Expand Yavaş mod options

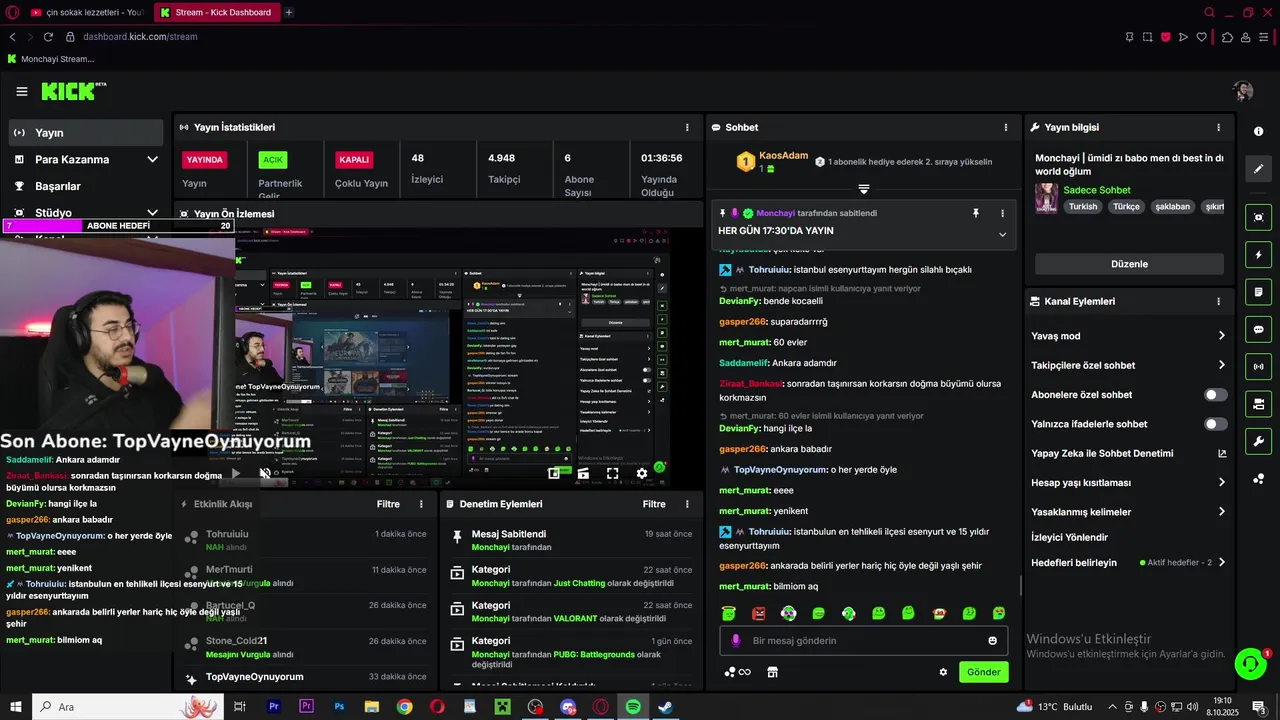pyautogui.click(x=1221, y=336)
